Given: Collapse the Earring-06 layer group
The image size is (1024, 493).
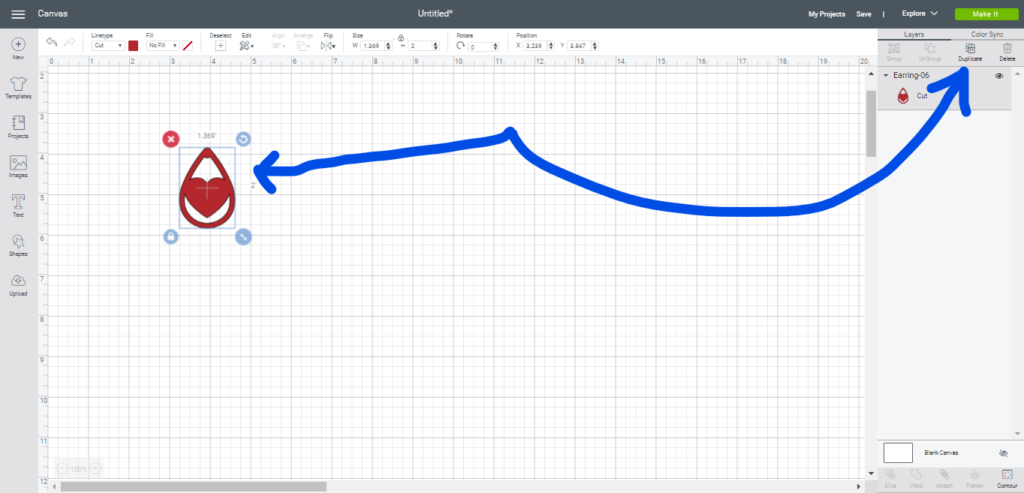Looking at the screenshot, I should [x=886, y=76].
